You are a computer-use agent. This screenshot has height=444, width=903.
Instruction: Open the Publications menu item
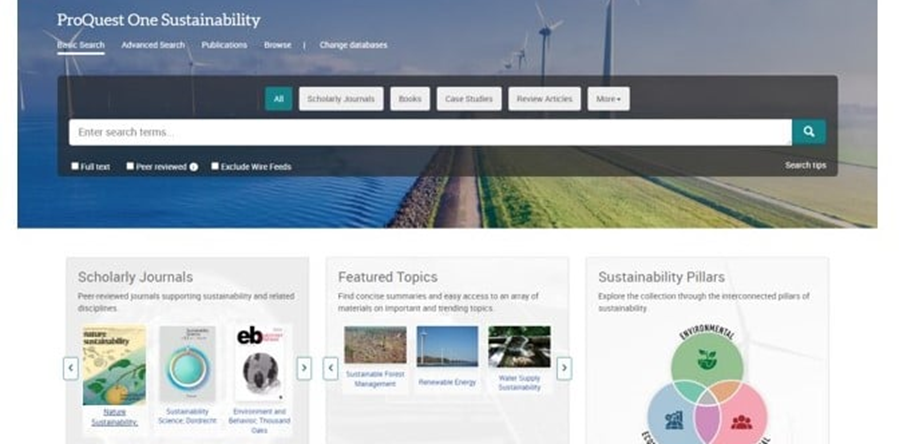(x=224, y=45)
